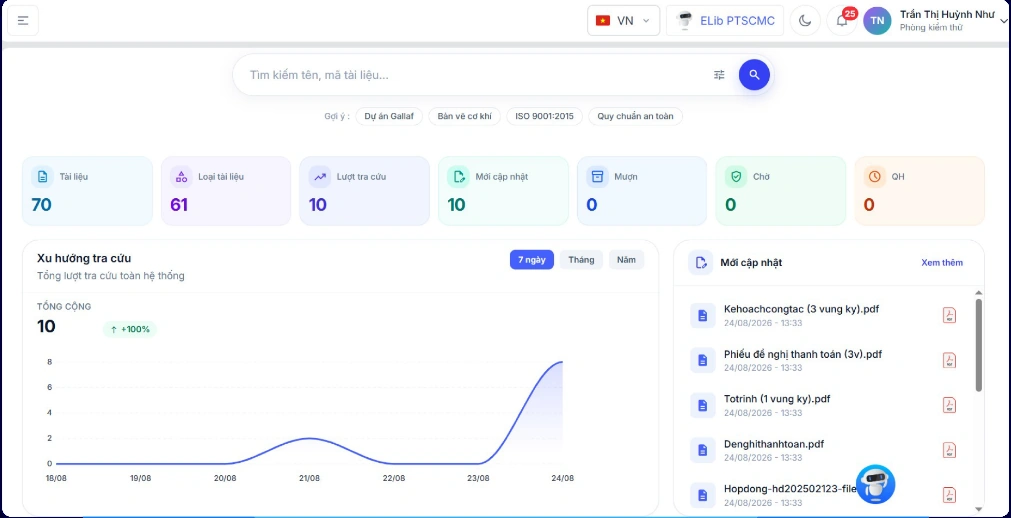The height and width of the screenshot is (518, 1011).
Task: Click the Mượn archive icon
Action: (597, 176)
